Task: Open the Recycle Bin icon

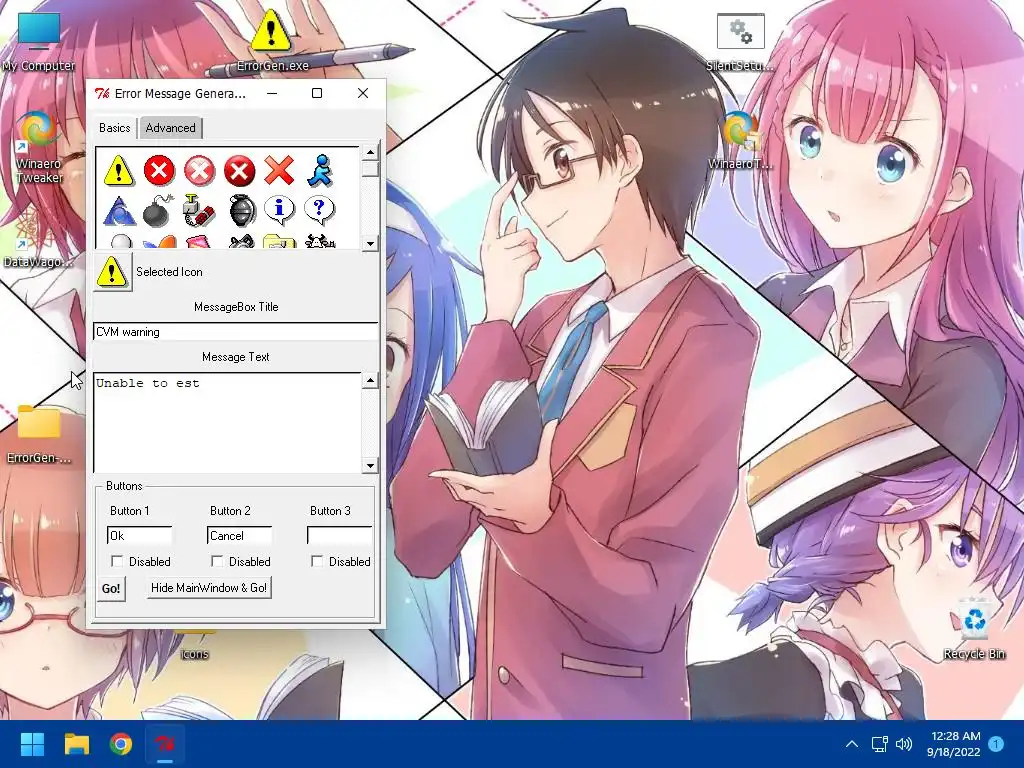Action: (974, 630)
